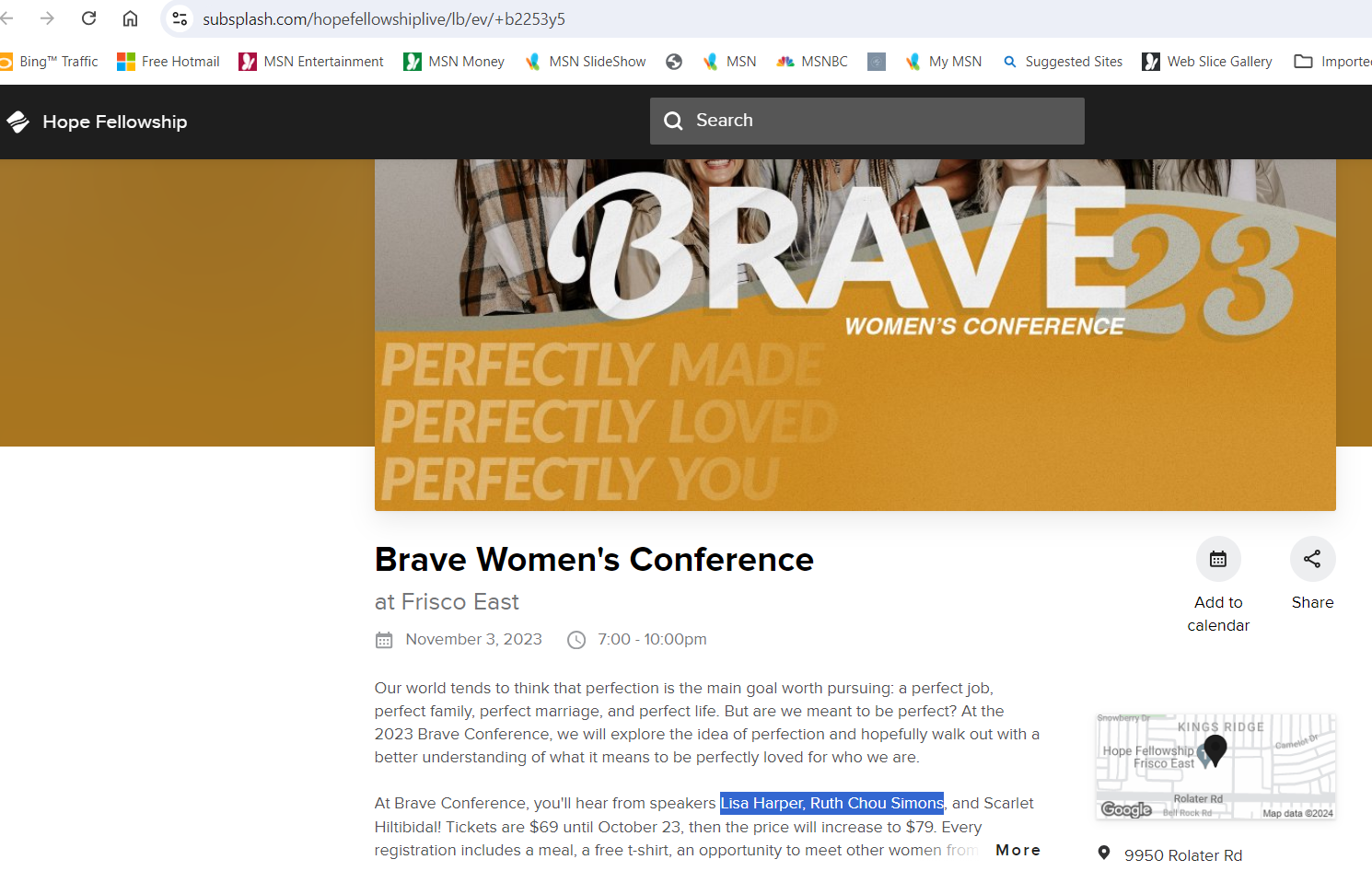
Task: Click the Share icon
Action: tap(1312, 559)
